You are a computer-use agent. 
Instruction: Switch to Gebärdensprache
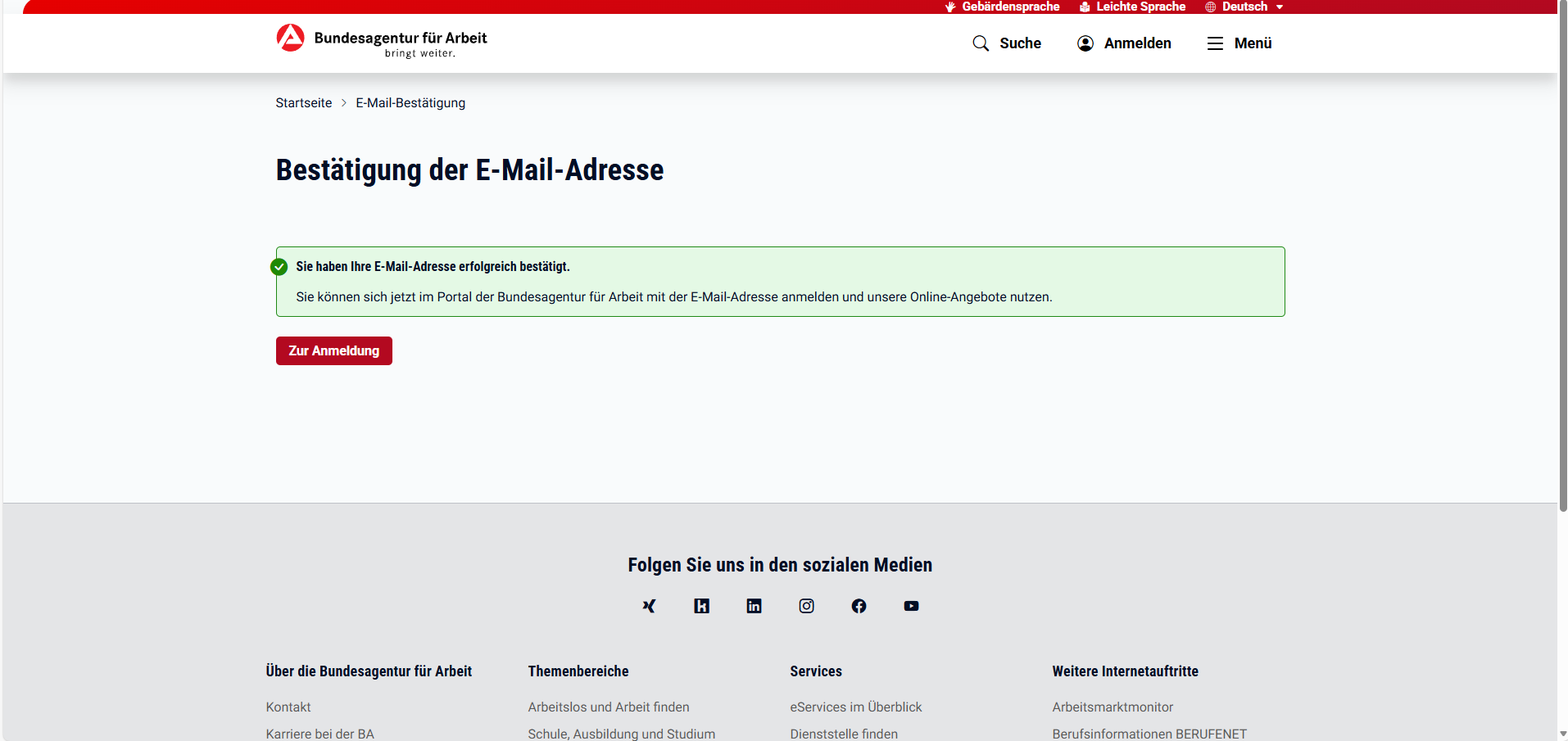click(1002, 7)
